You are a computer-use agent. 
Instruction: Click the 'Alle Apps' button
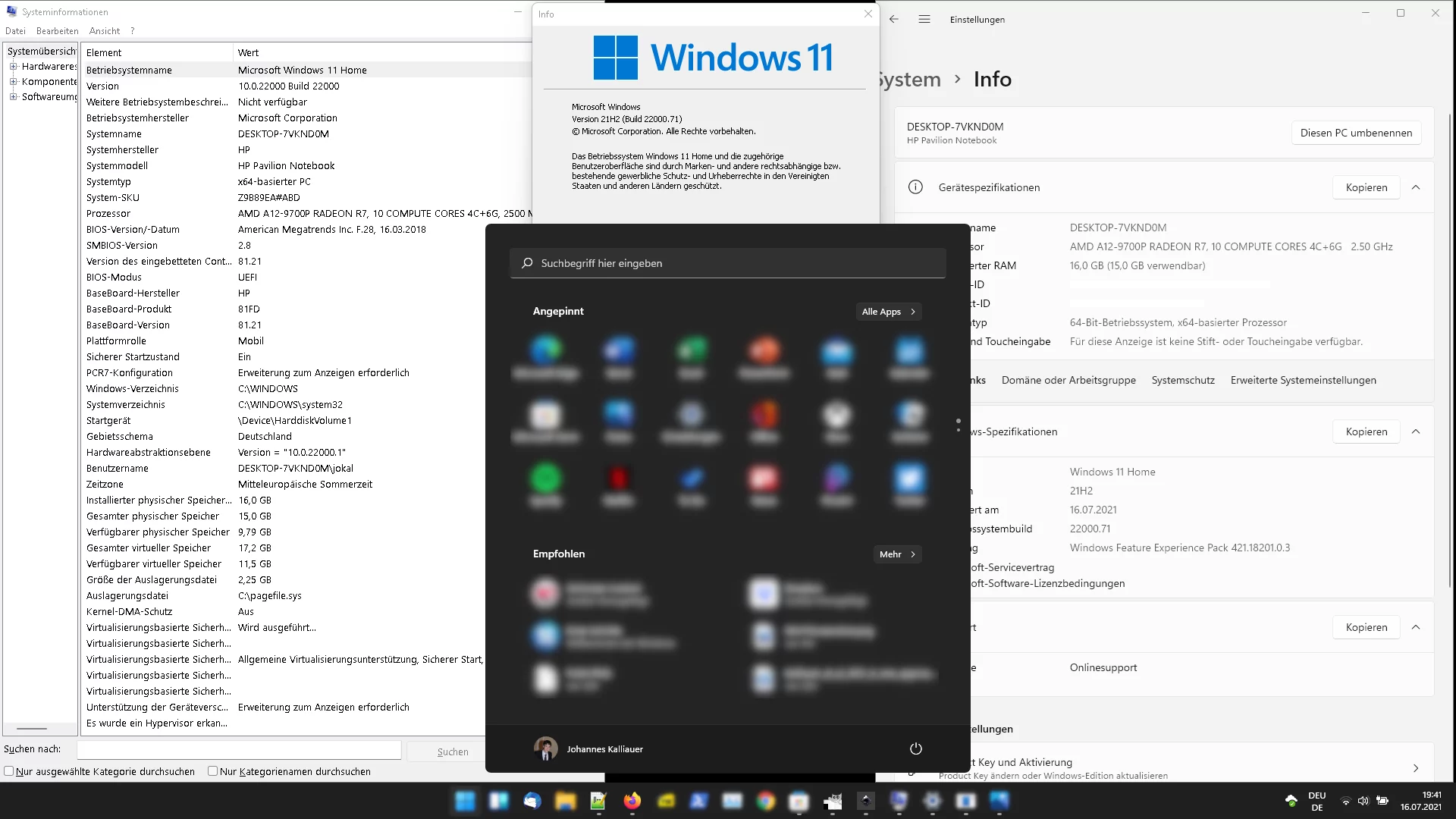[888, 312]
